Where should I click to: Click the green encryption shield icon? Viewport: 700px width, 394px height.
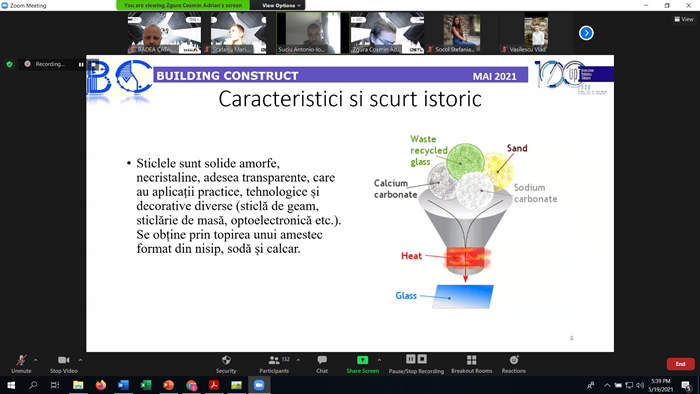[9, 64]
